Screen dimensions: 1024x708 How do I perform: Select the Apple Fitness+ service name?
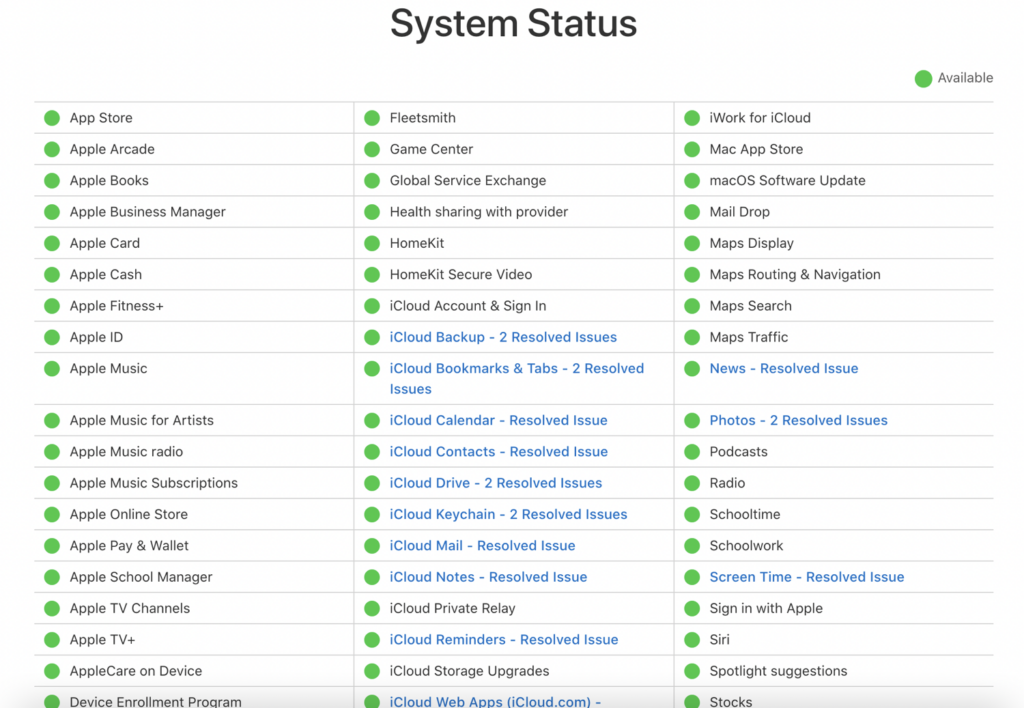coord(116,306)
